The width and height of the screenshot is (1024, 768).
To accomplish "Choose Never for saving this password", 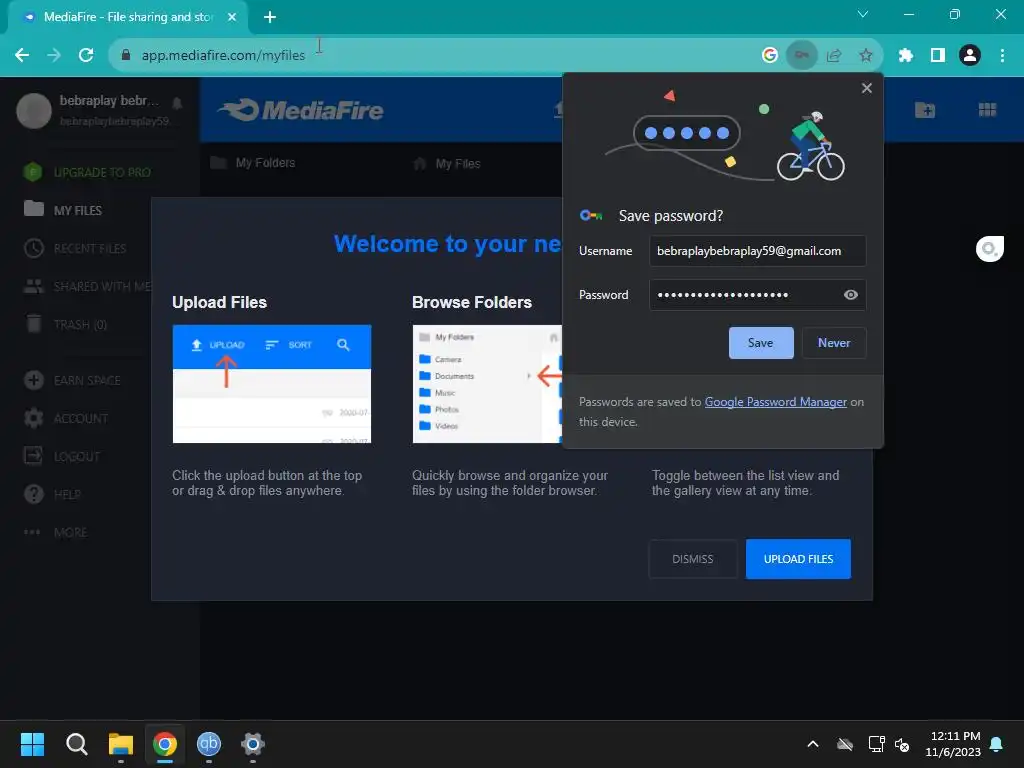I will coord(833,343).
